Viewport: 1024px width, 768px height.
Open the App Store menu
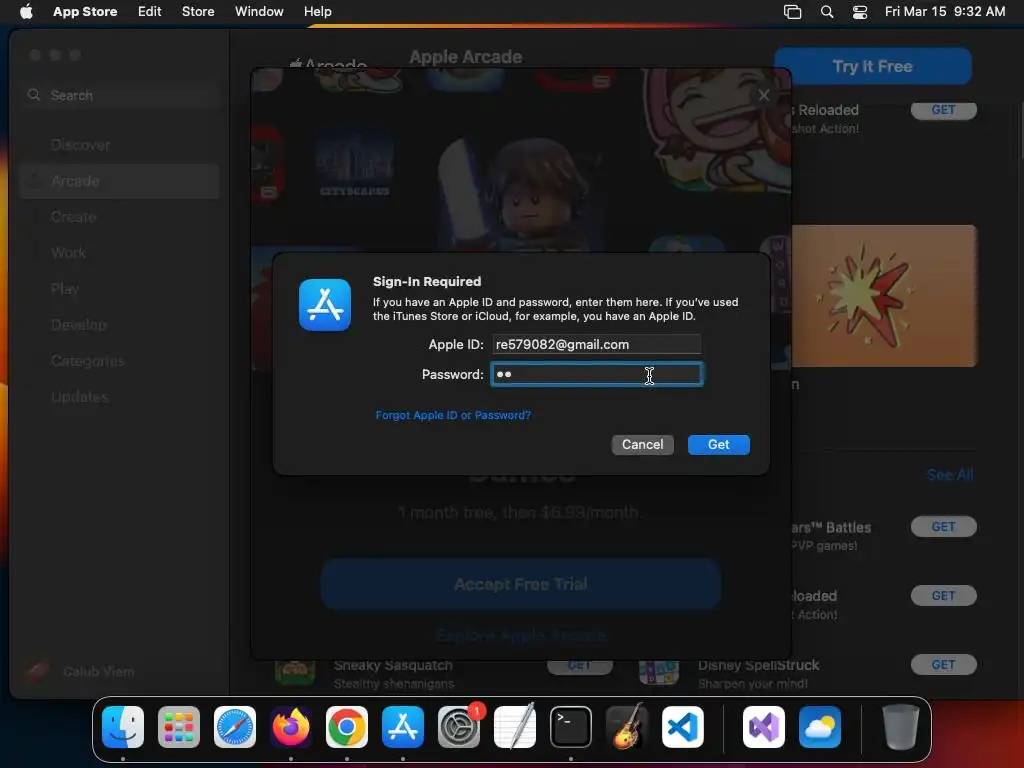click(x=85, y=12)
